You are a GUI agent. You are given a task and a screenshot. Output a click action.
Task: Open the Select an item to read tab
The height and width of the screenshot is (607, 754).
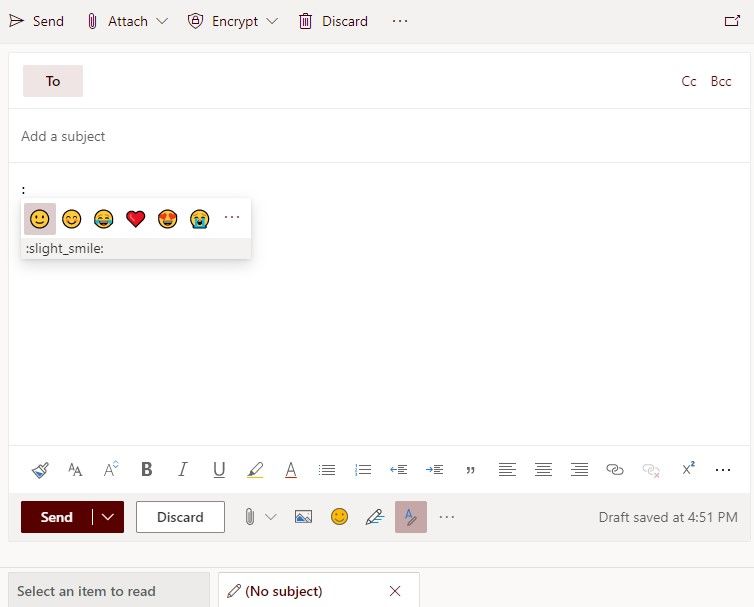[87, 591]
